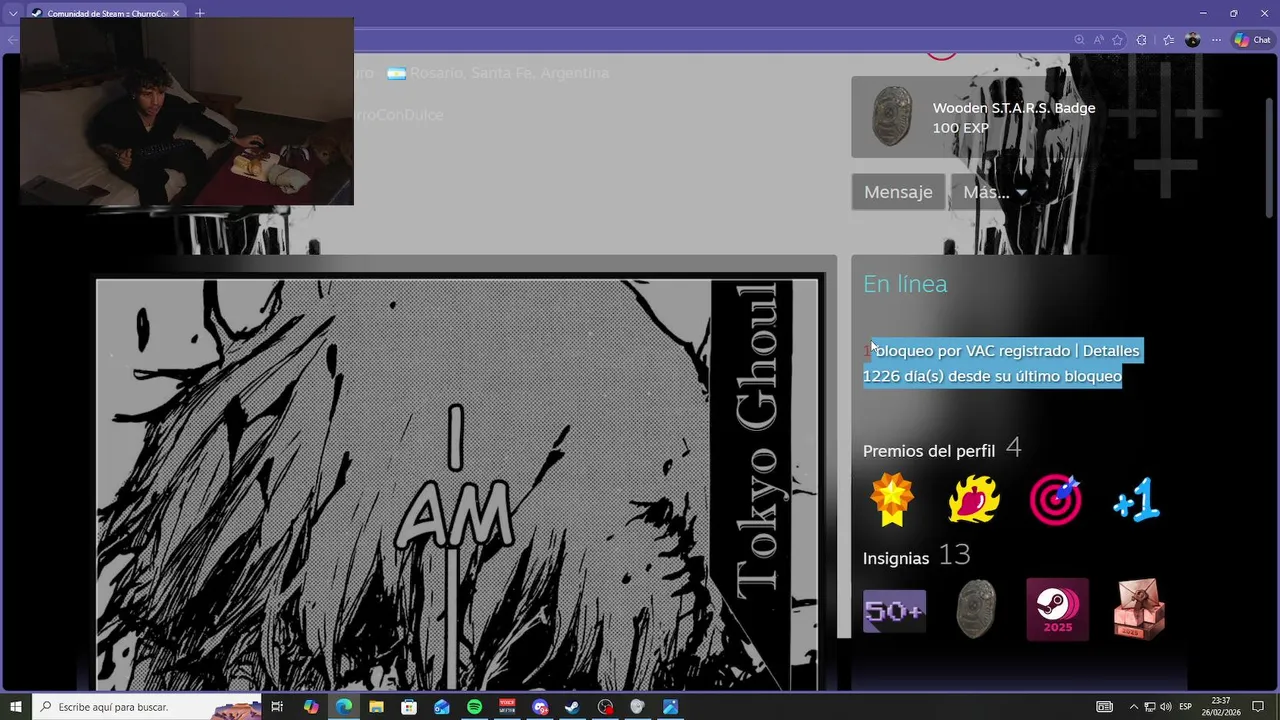1280x720 pixels.
Task: Click the zoom magnifier icon in address bar
Action: [x=1079, y=40]
